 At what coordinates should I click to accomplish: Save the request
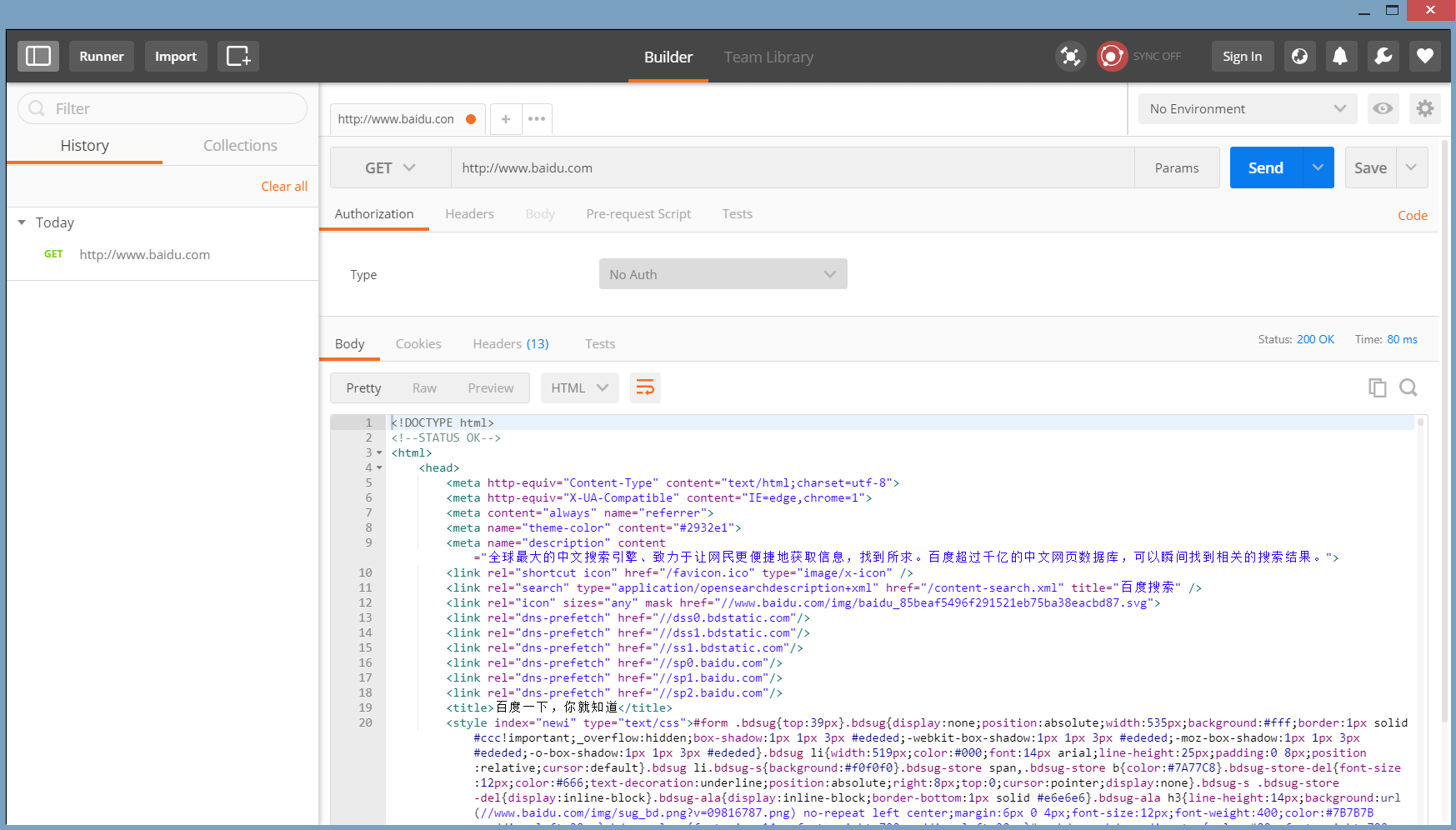1371,167
